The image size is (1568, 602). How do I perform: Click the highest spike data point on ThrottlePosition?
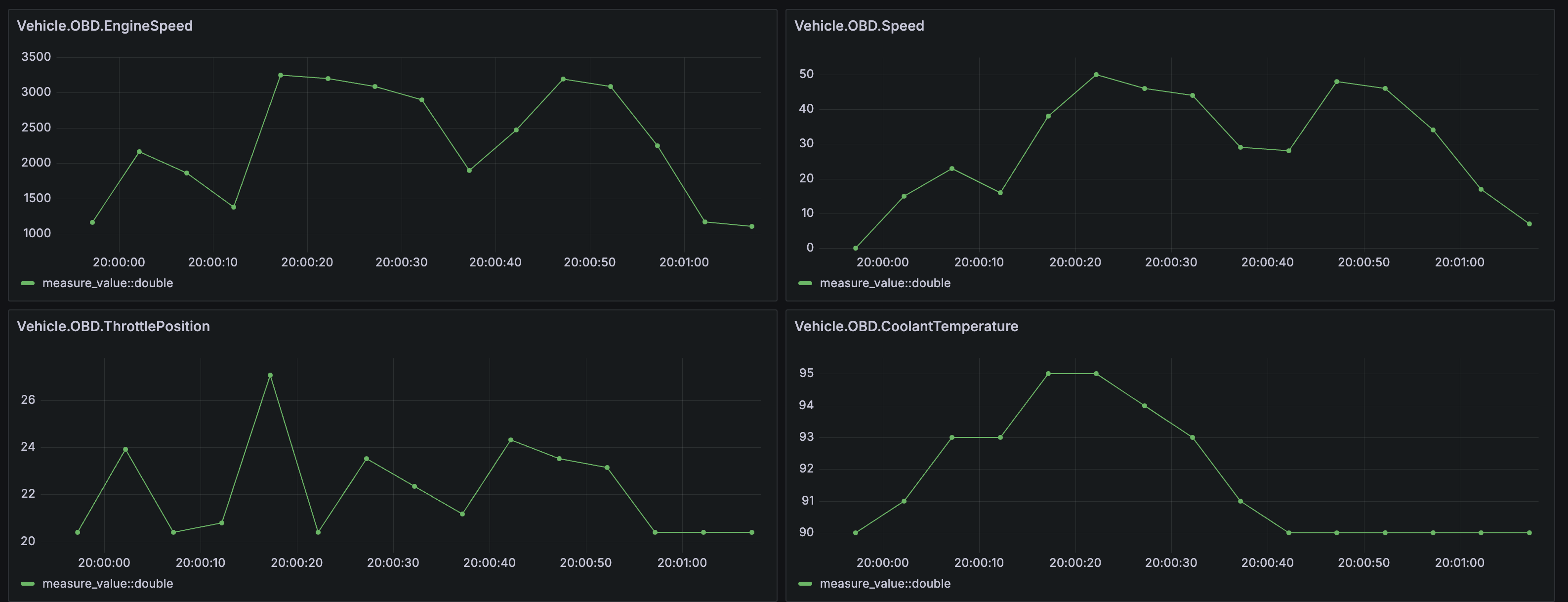pyautogui.click(x=270, y=374)
